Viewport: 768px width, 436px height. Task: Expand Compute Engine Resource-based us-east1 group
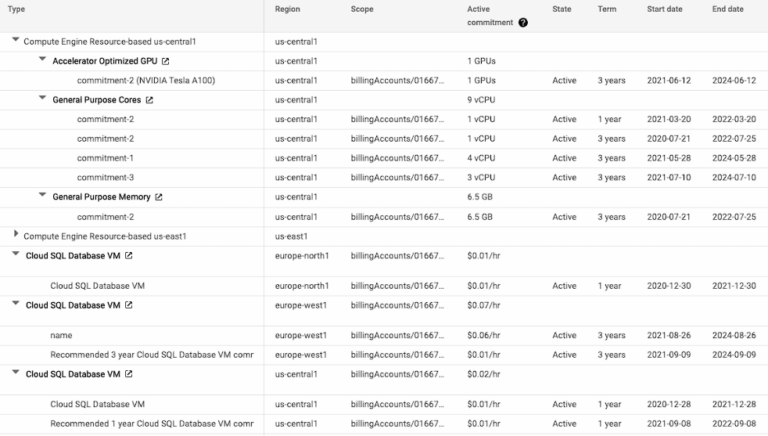[x=15, y=236]
